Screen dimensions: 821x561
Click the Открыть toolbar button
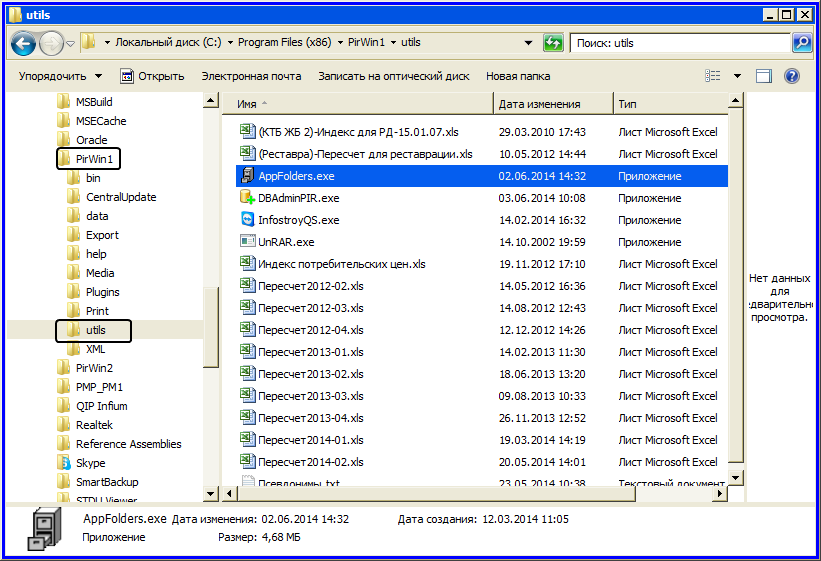pyautogui.click(x=152, y=76)
